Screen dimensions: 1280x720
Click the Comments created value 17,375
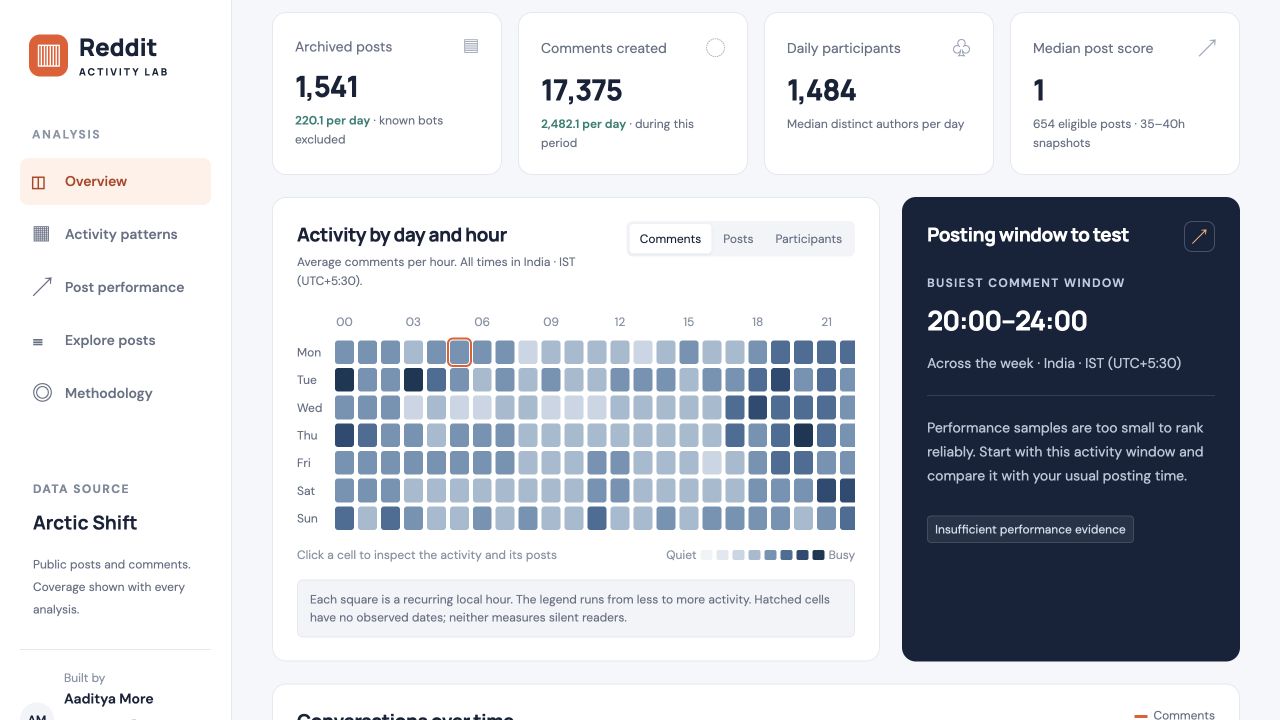(x=581, y=91)
